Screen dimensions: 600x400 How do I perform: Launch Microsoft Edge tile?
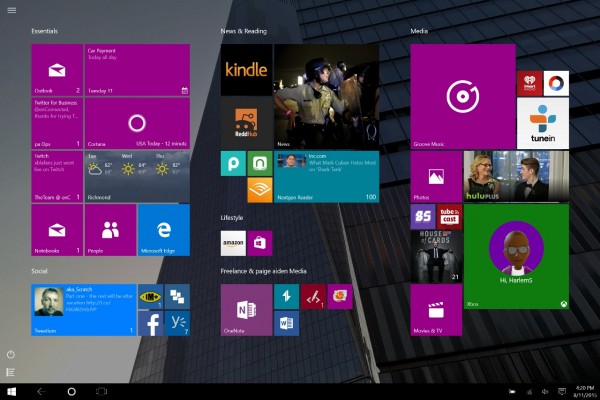(x=164, y=230)
